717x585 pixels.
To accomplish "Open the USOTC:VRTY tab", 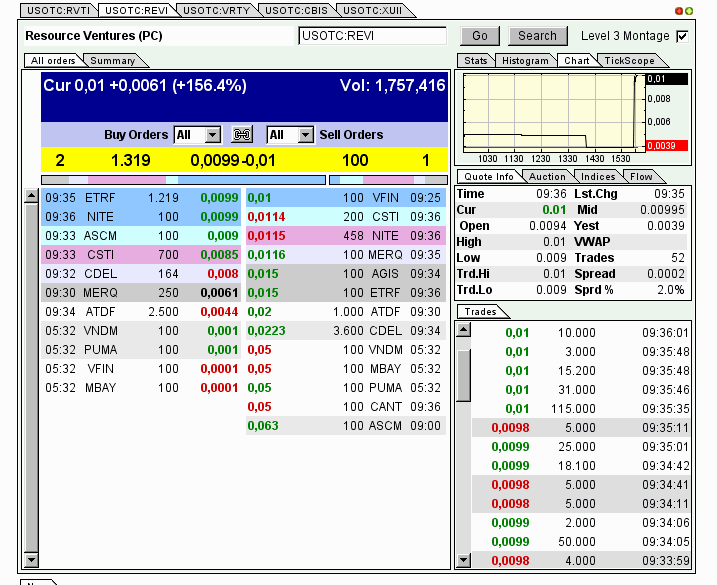I will tap(216, 11).
